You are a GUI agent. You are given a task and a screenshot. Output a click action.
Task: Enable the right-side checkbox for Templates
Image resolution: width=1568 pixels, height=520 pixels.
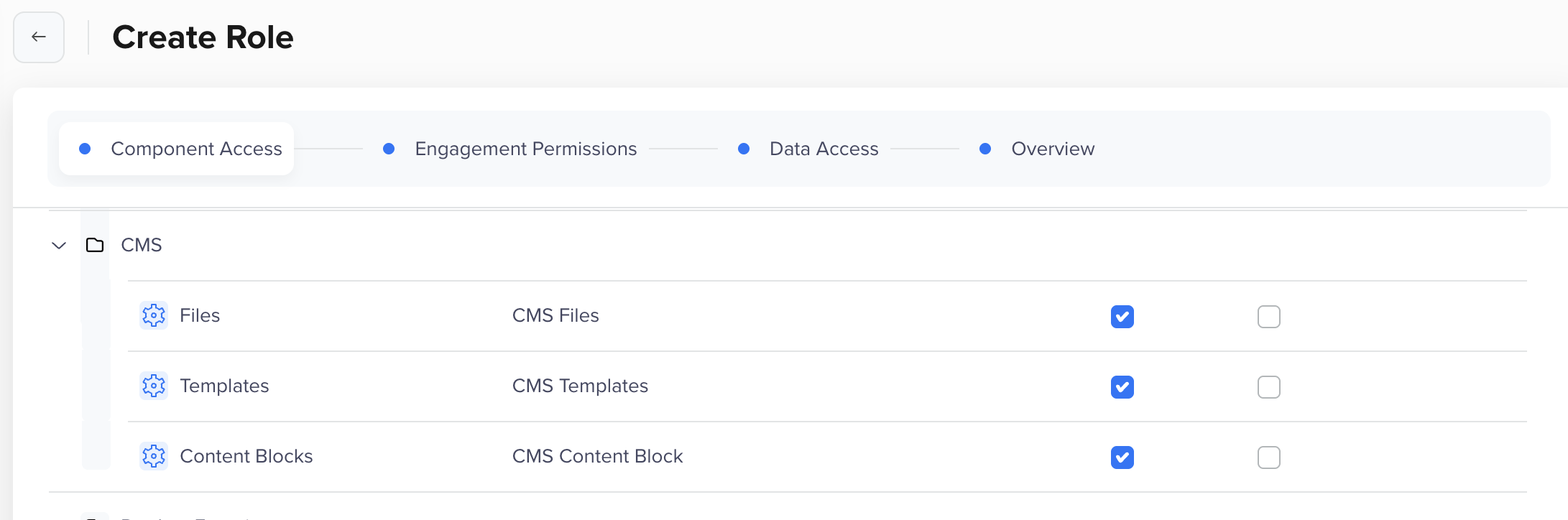click(1269, 387)
